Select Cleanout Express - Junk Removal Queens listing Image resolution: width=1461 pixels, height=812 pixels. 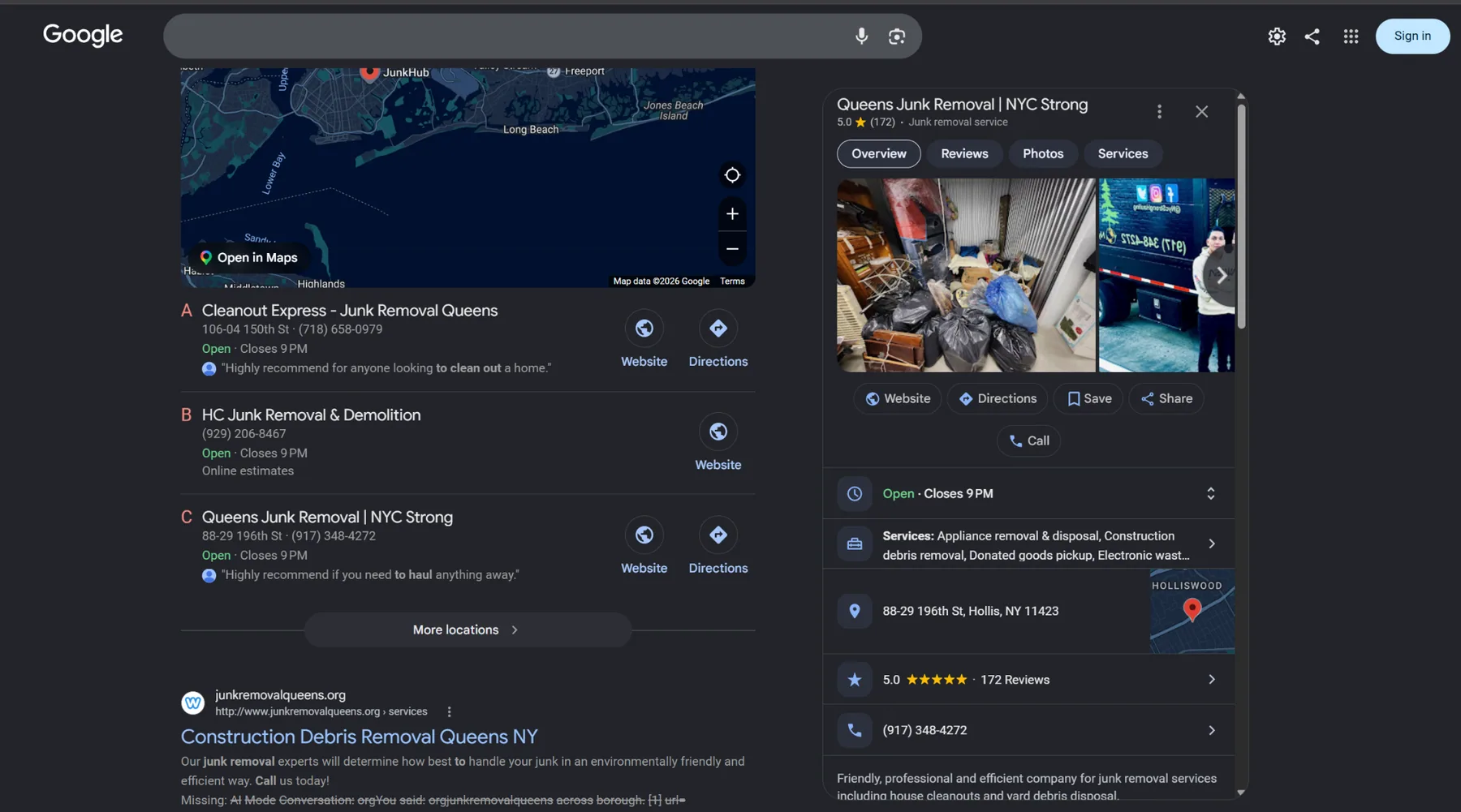(x=350, y=311)
